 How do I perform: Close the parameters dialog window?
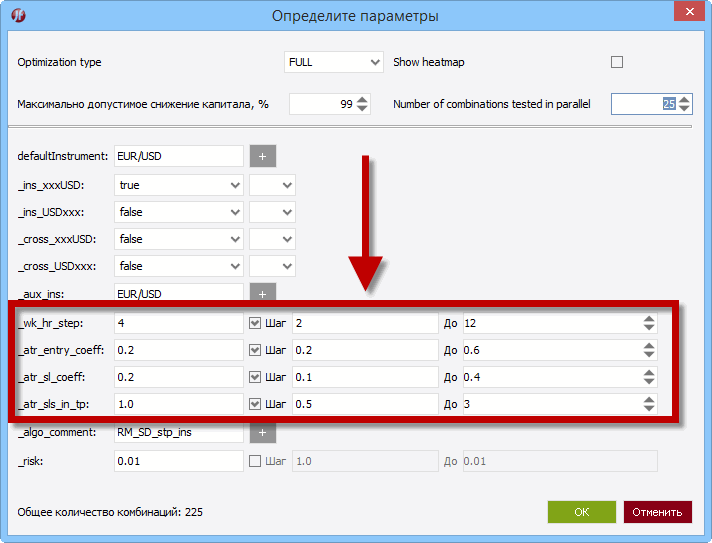click(689, 11)
